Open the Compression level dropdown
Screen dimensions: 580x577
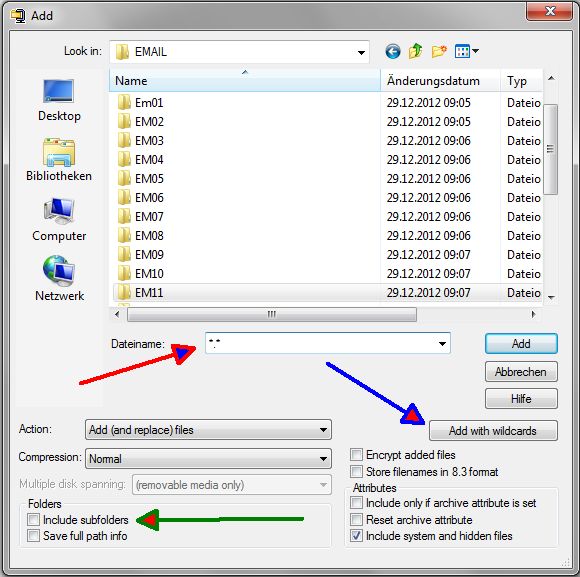208,459
